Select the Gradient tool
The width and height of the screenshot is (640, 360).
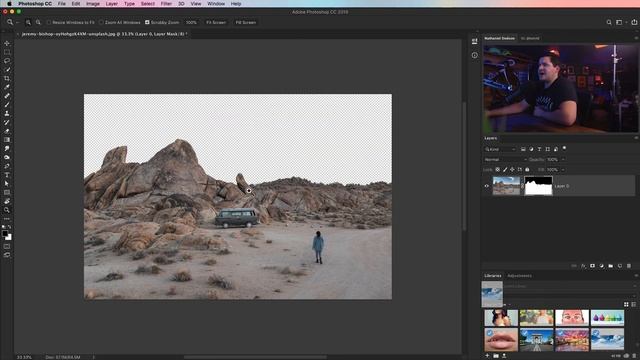pos(7,140)
